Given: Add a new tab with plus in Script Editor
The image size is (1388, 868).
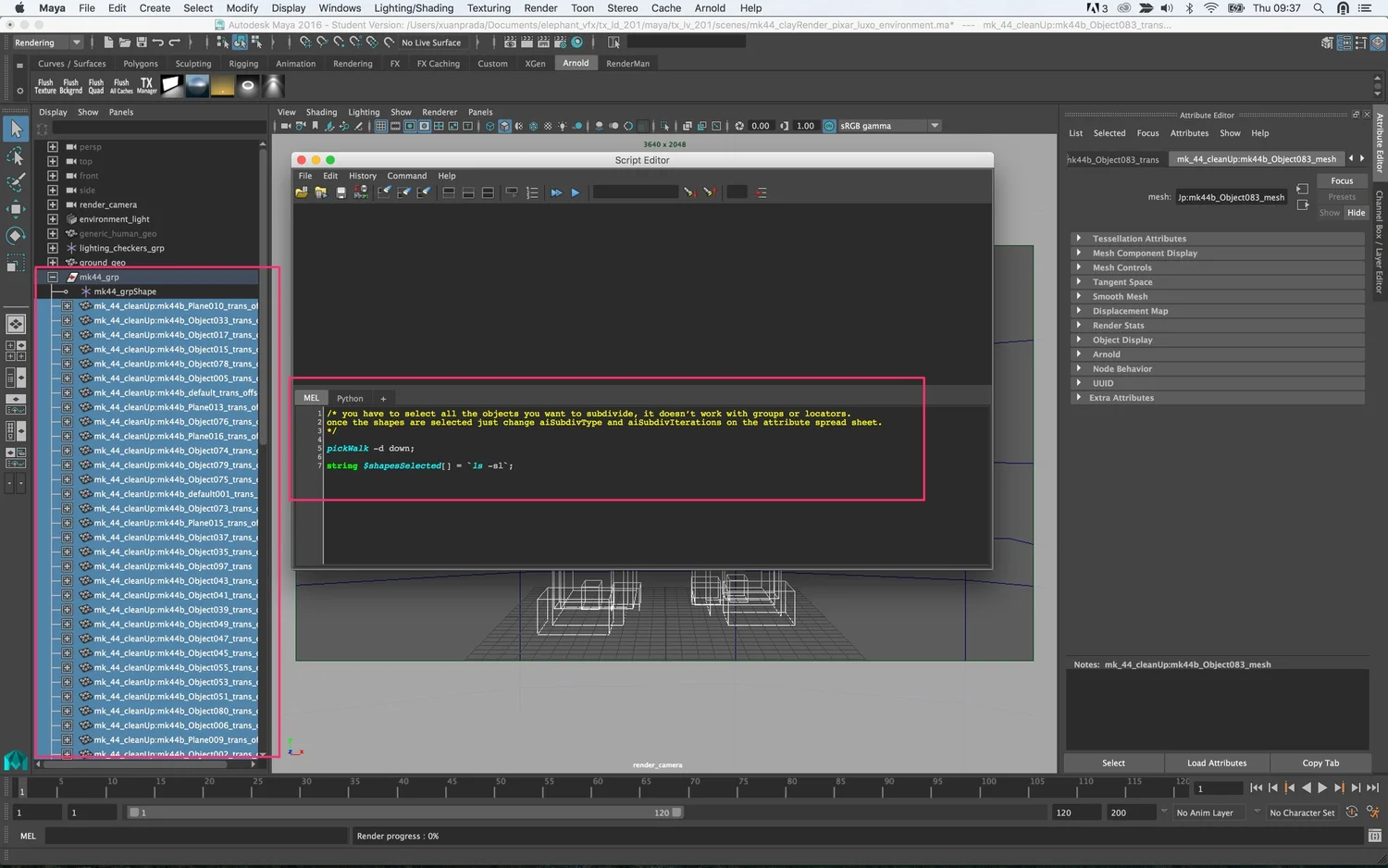Looking at the screenshot, I should [383, 399].
